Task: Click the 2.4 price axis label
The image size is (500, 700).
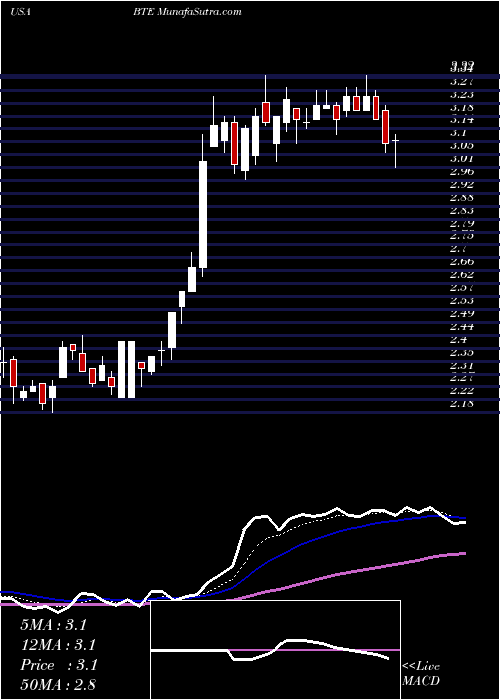Action: click(x=459, y=339)
